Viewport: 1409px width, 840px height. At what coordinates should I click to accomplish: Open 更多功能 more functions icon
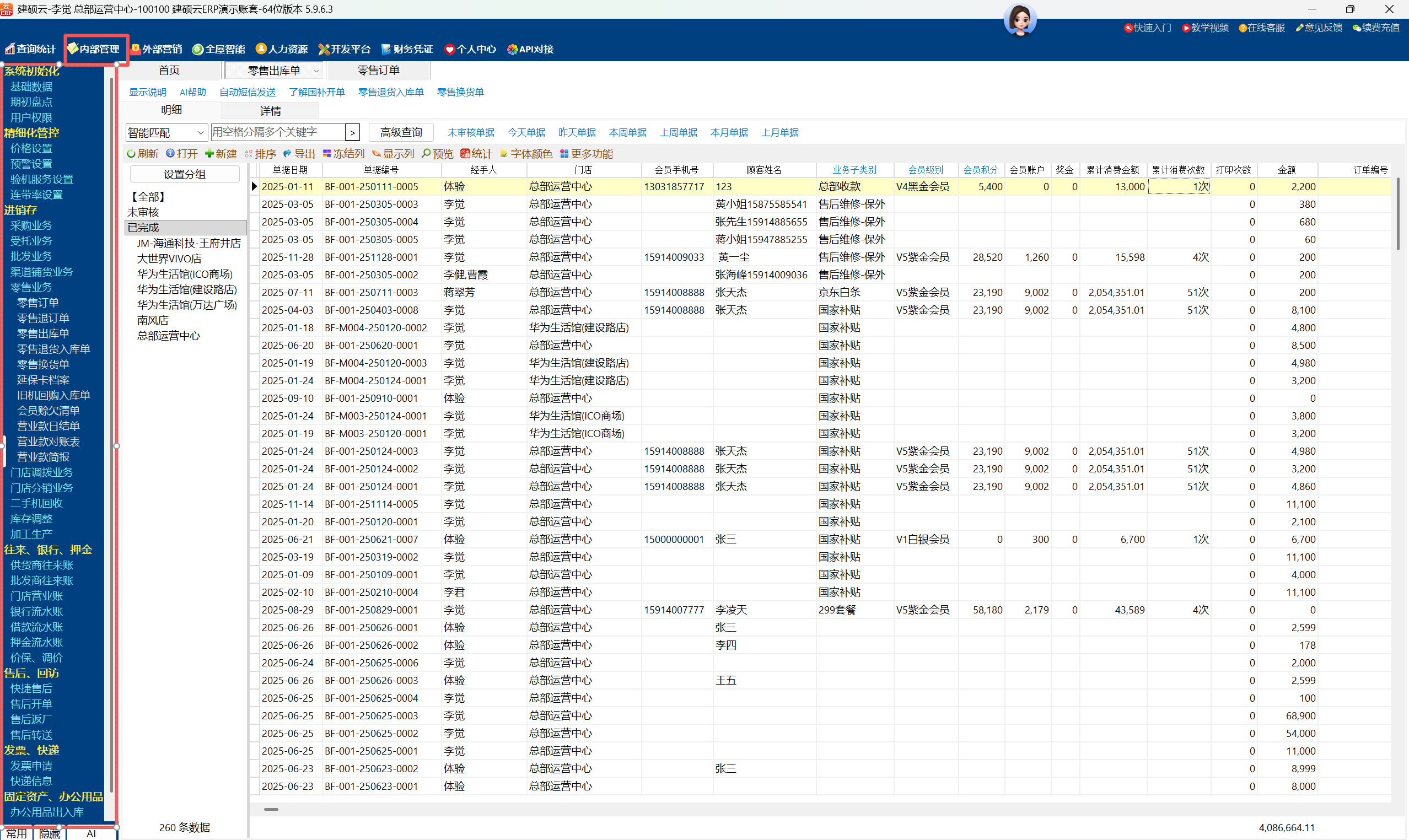[x=564, y=154]
